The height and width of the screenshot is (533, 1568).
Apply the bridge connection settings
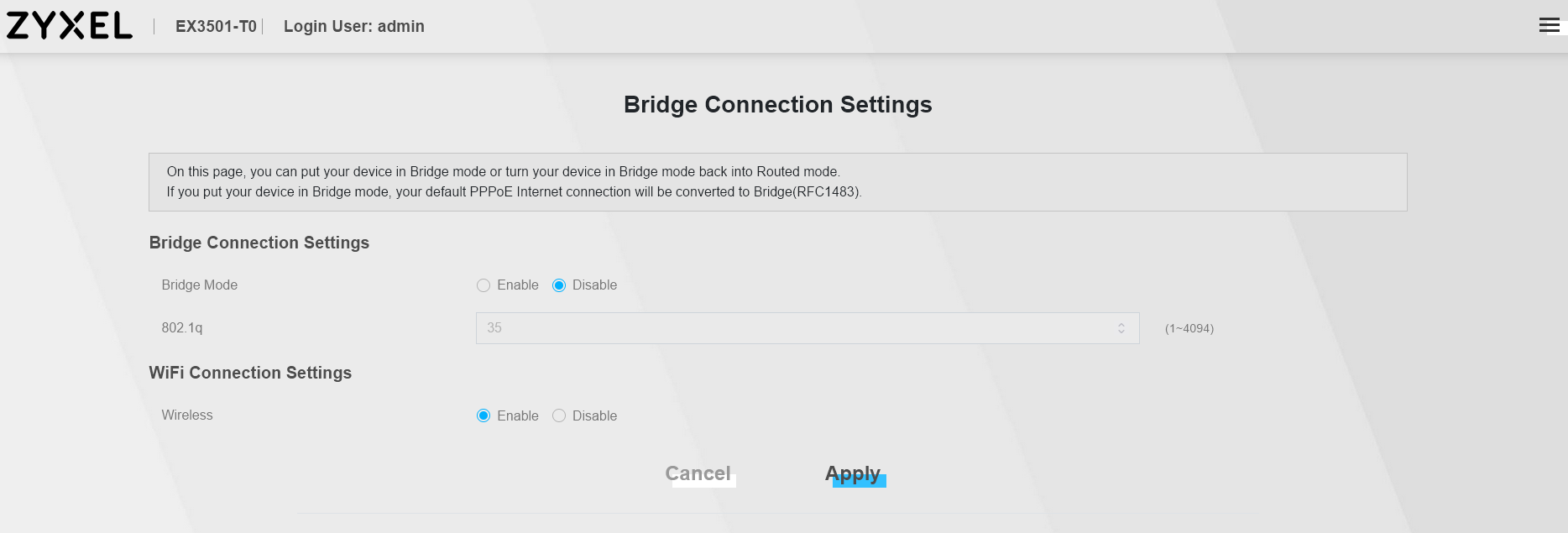coord(853,473)
